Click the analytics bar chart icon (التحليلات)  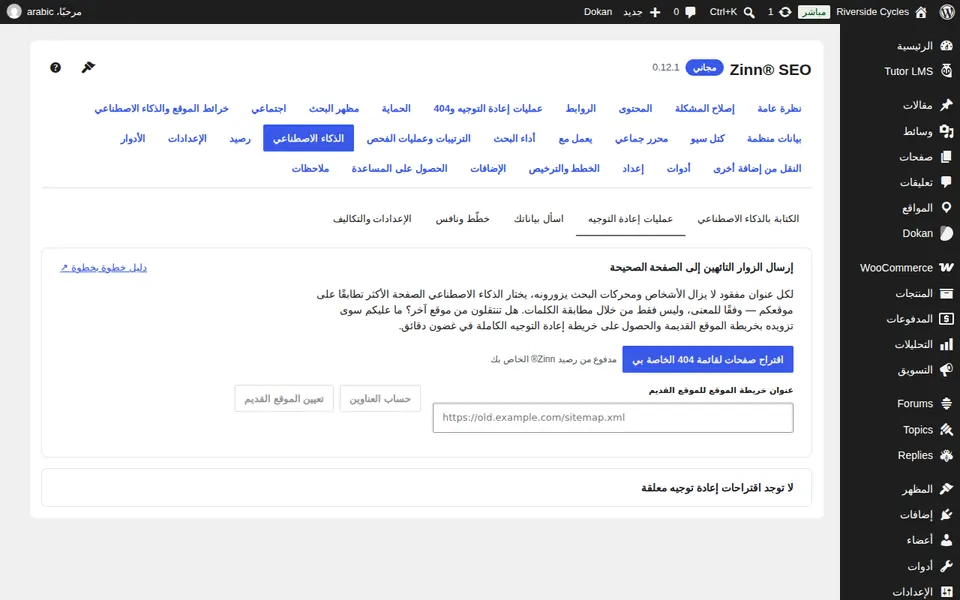946,345
